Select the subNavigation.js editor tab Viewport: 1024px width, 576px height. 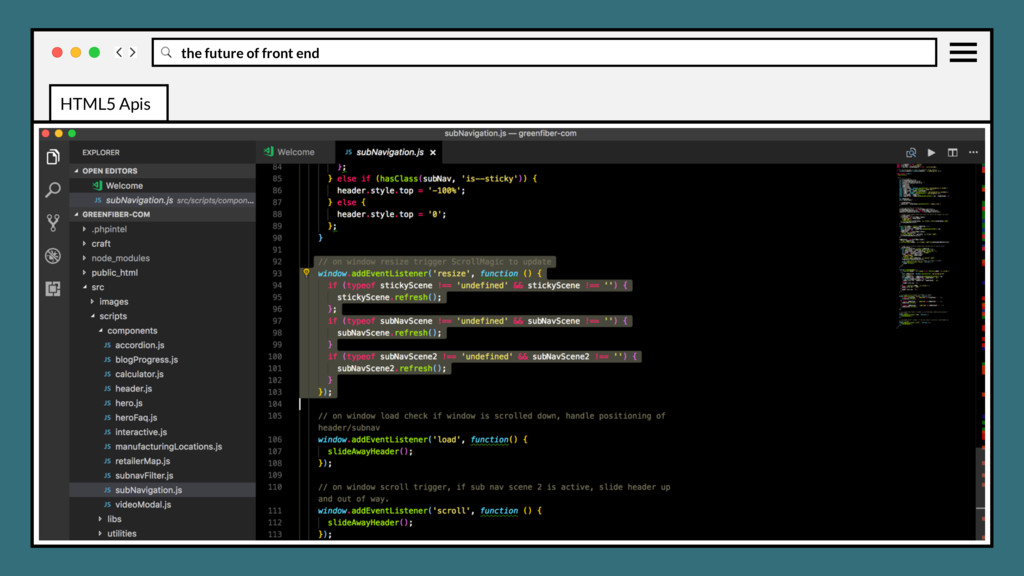click(390, 152)
